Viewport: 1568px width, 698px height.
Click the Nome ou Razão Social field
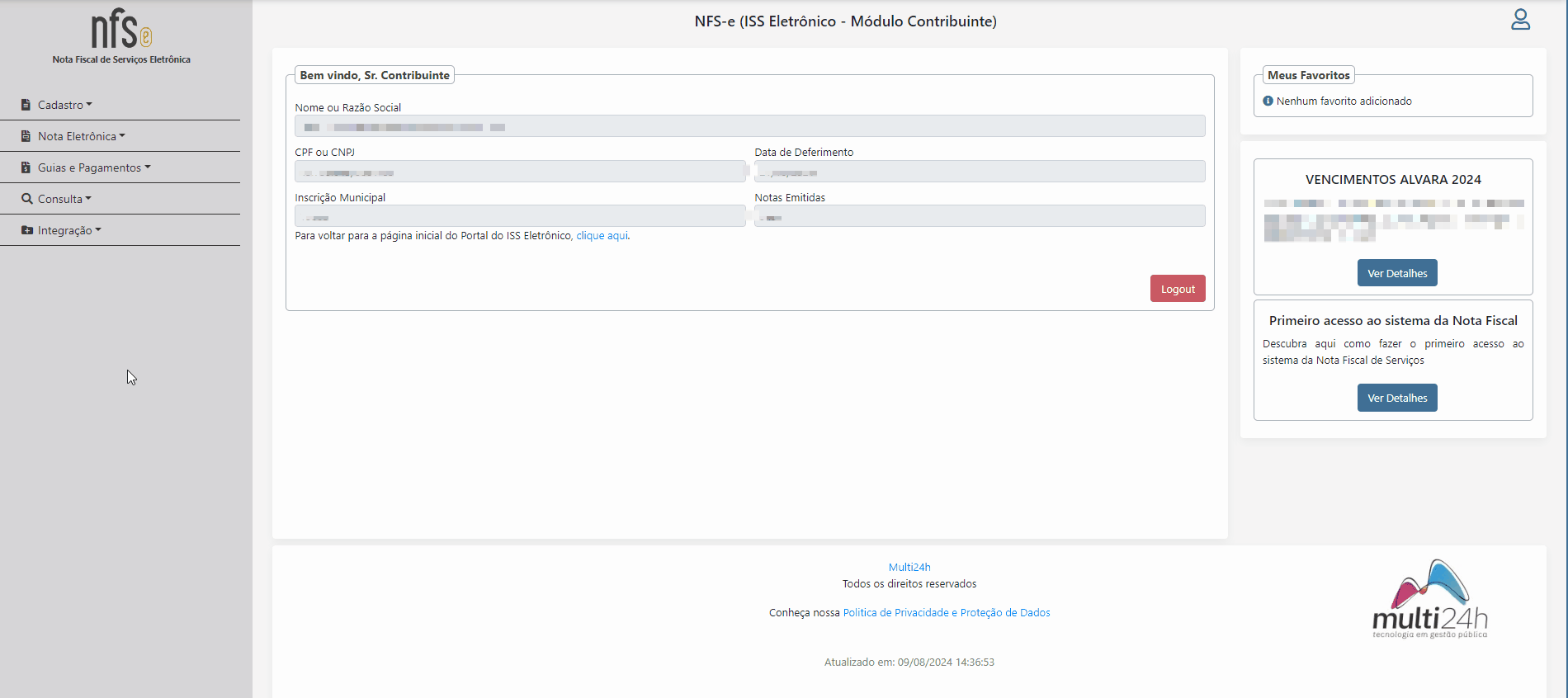(749, 126)
